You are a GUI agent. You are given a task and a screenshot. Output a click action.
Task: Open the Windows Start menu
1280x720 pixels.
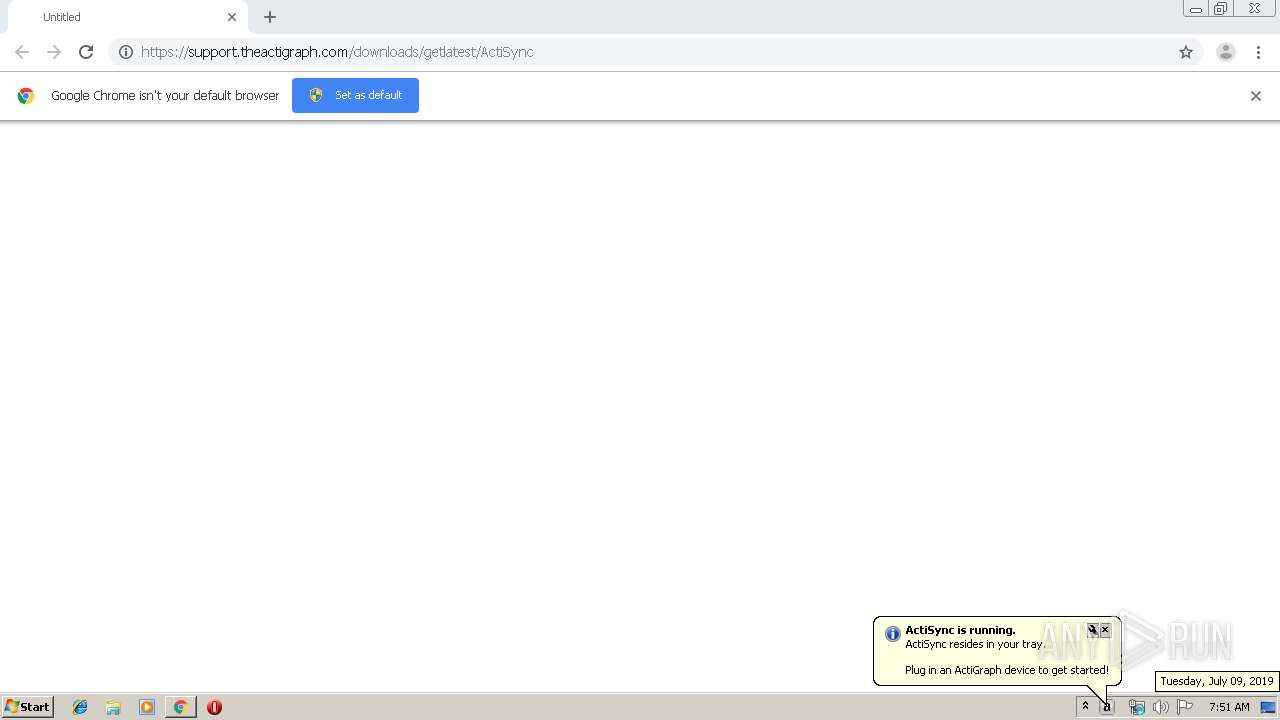pos(28,707)
